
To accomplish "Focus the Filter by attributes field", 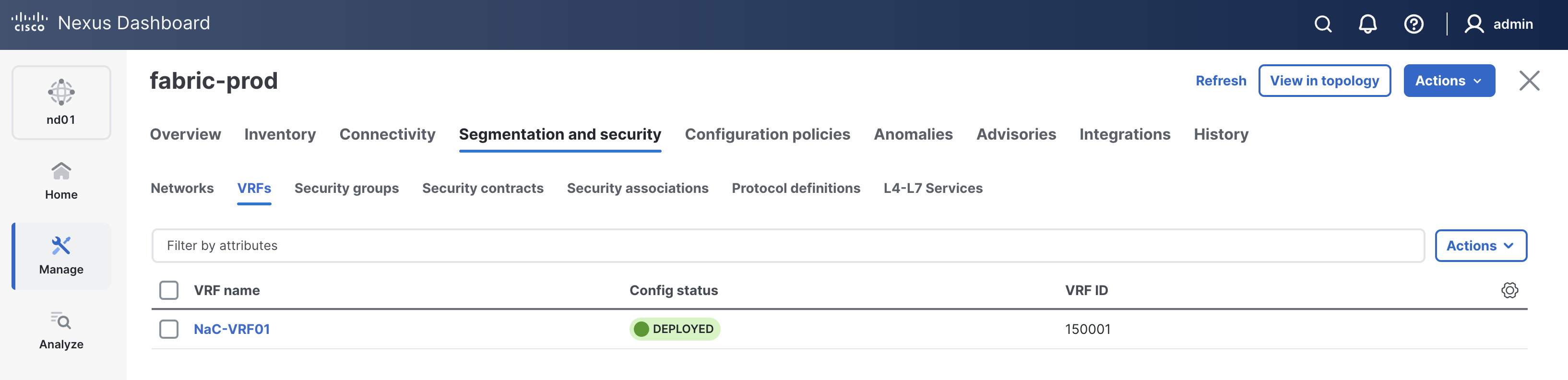I will (788, 246).
